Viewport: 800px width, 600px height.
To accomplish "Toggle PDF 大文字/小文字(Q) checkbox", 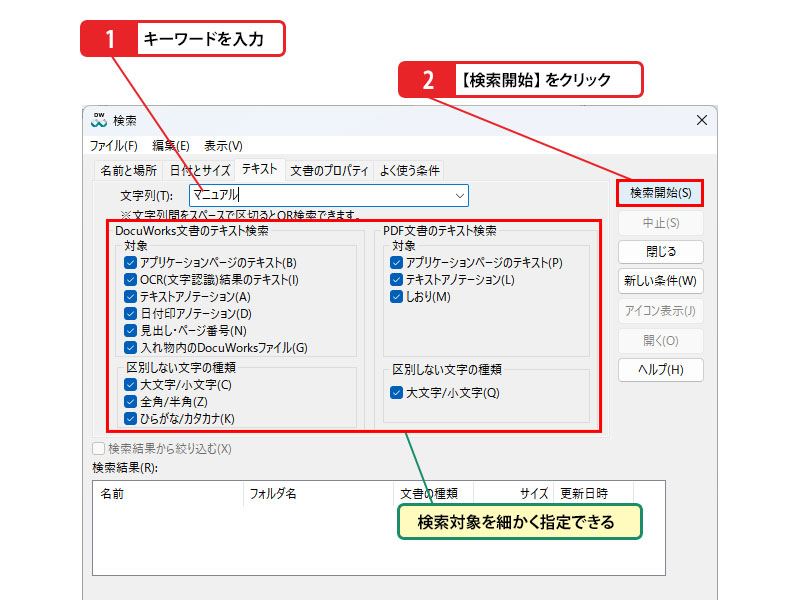I will (x=396, y=392).
